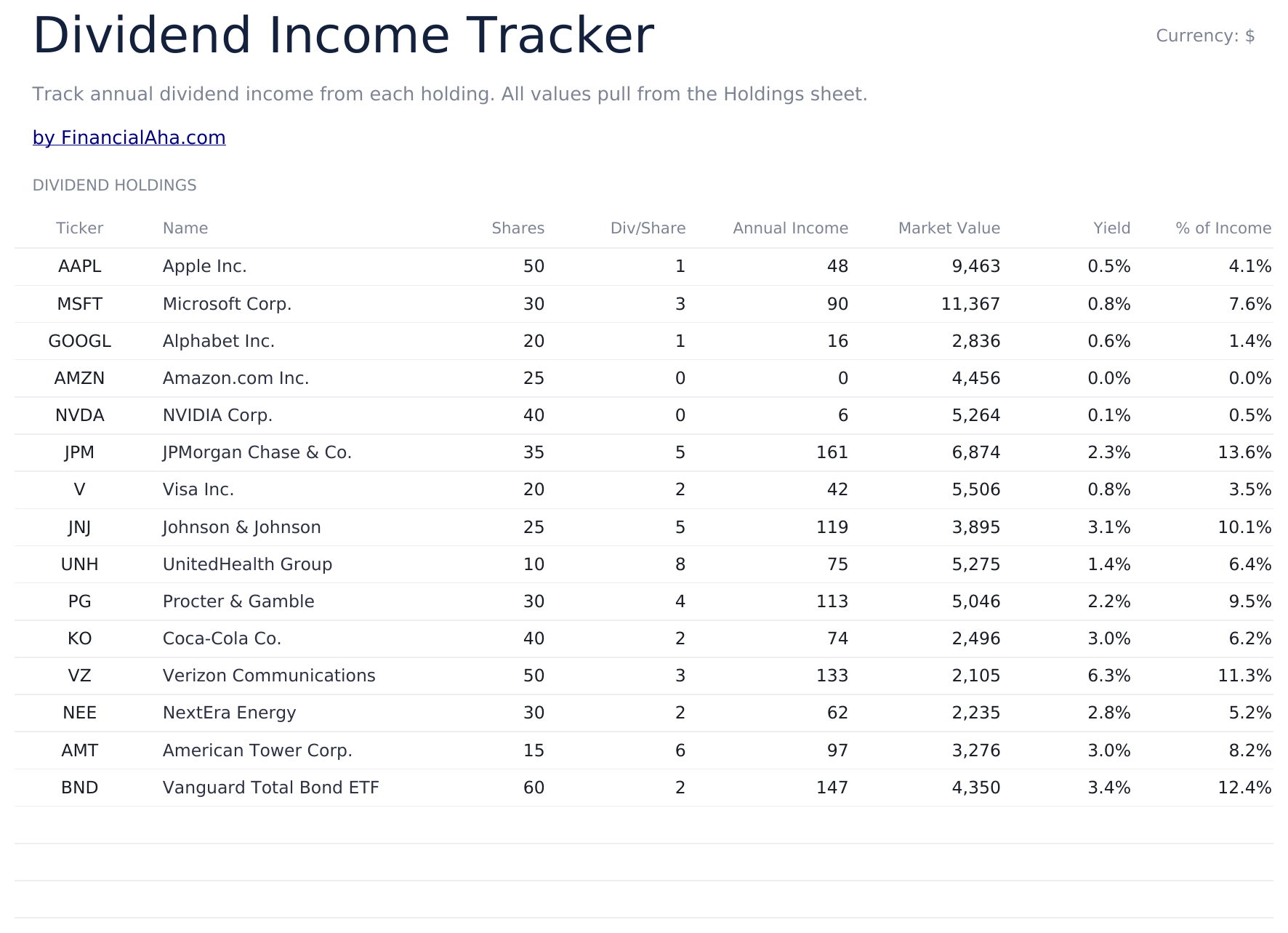Select the NEE ticker cell

(80, 713)
